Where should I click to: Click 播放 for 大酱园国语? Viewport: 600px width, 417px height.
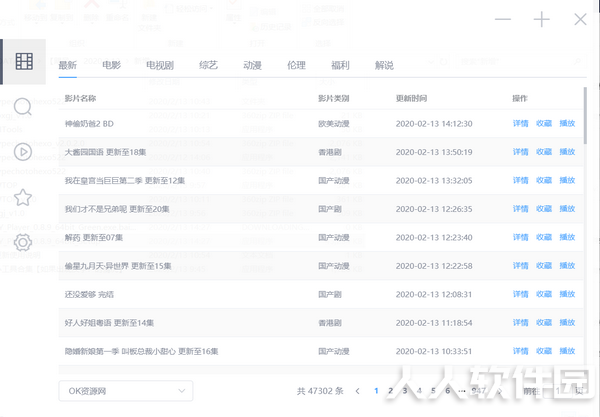(x=567, y=152)
